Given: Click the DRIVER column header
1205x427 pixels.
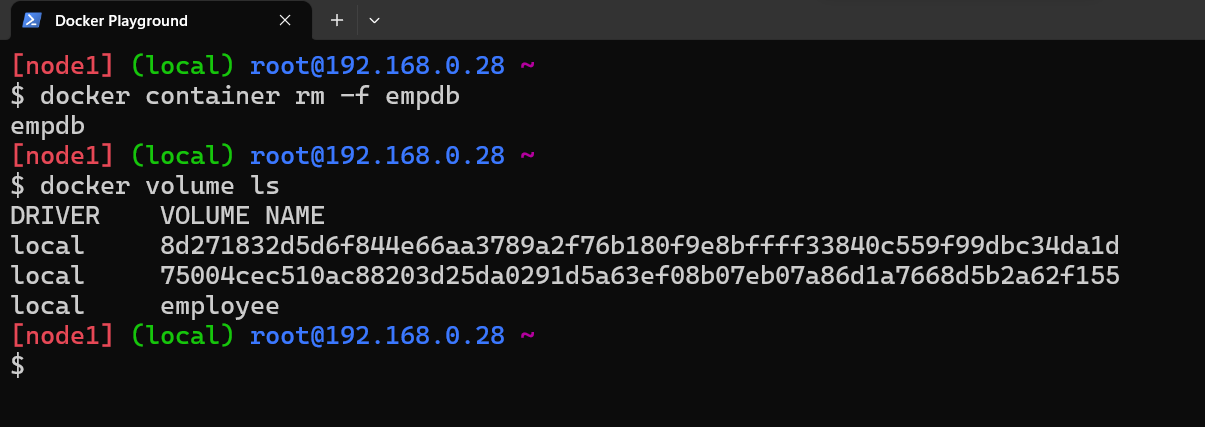Looking at the screenshot, I should tap(55, 216).
